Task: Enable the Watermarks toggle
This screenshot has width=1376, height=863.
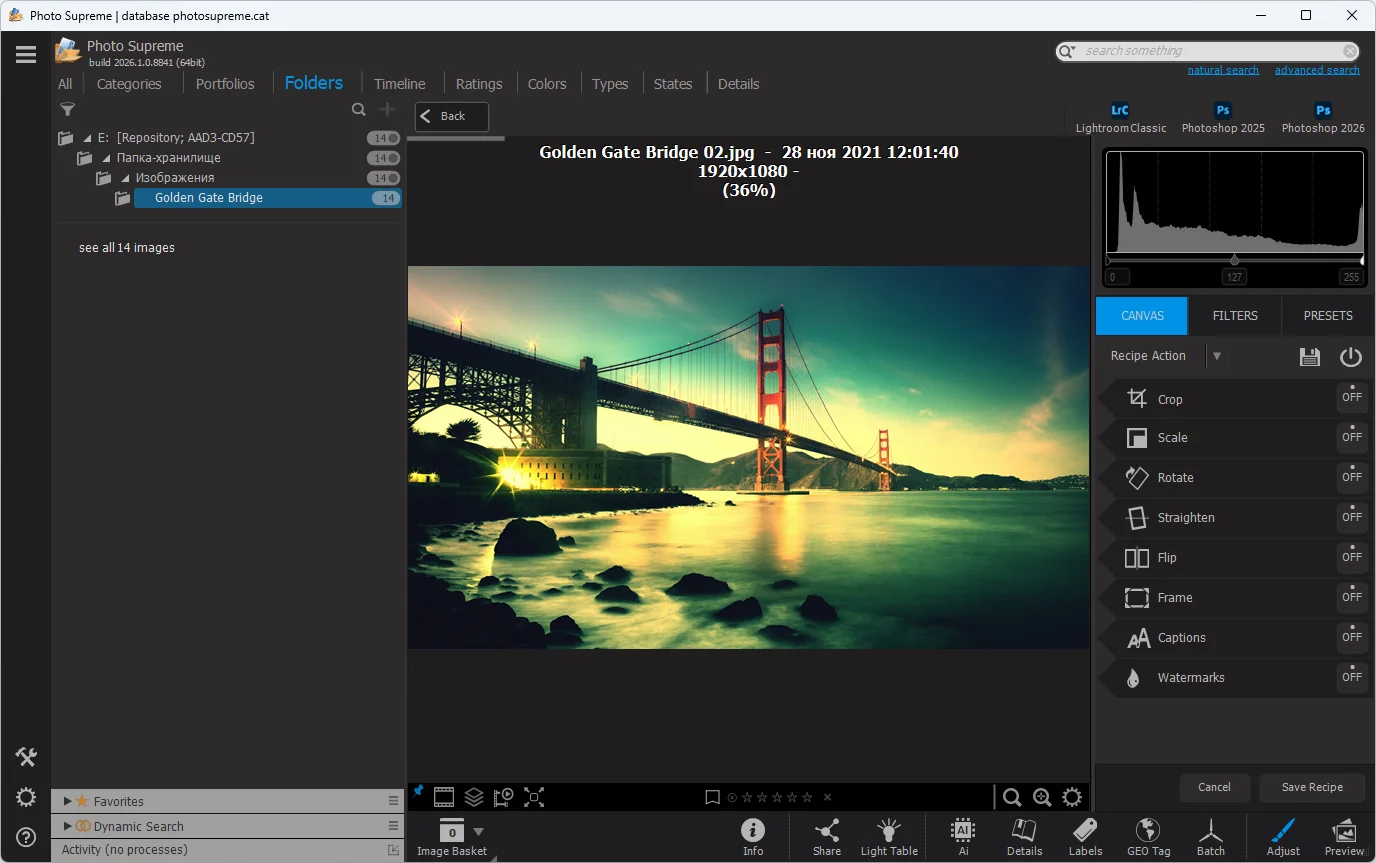Action: point(1351,678)
